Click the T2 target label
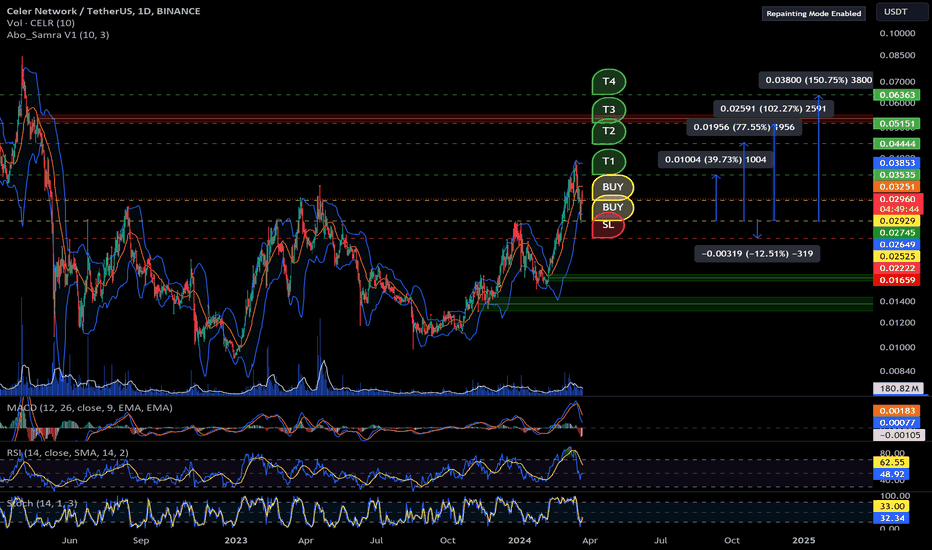932x550 pixels. [609, 131]
